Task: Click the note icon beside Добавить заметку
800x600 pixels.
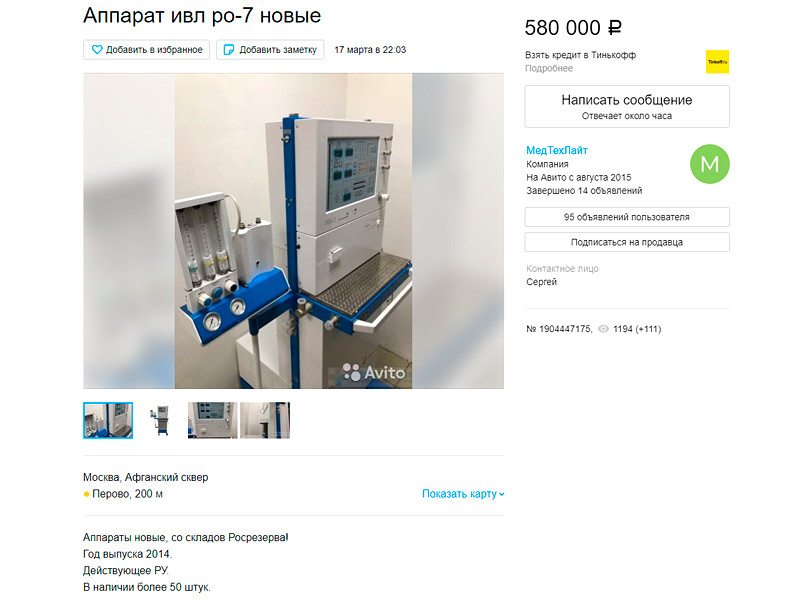Action: pyautogui.click(x=229, y=49)
